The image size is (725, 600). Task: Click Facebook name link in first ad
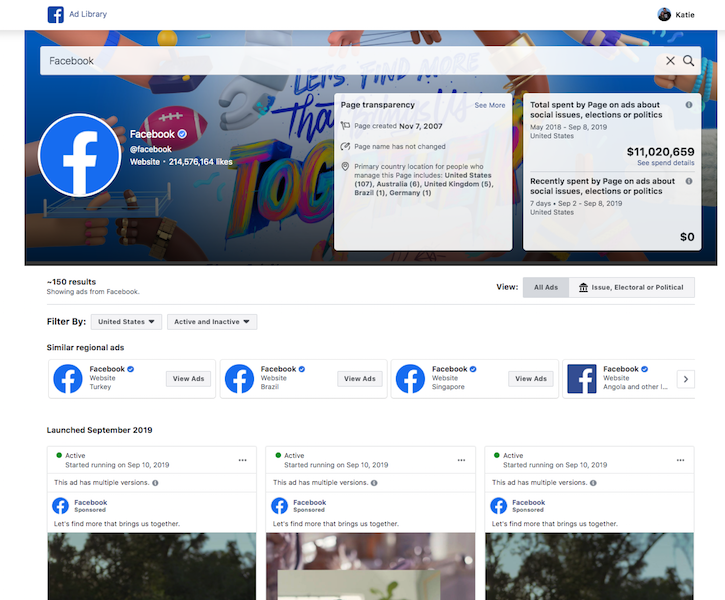[x=91, y=502]
